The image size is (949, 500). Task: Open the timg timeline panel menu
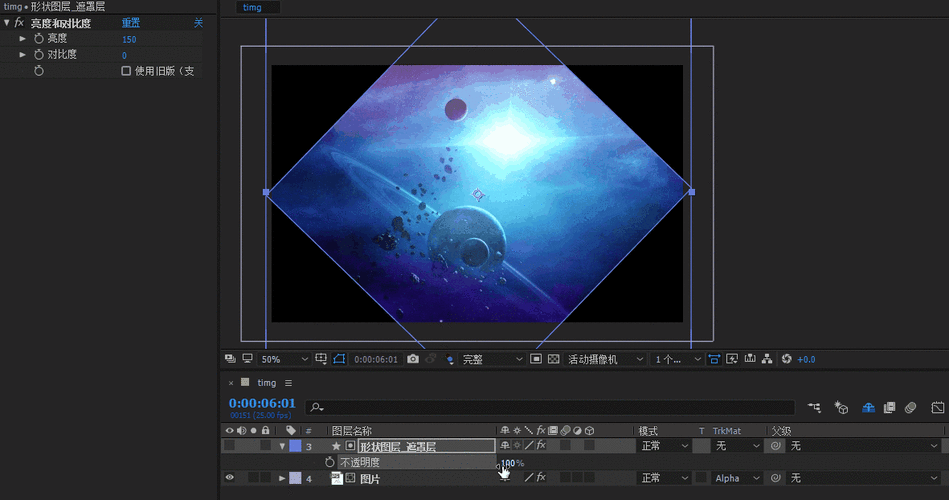288,383
